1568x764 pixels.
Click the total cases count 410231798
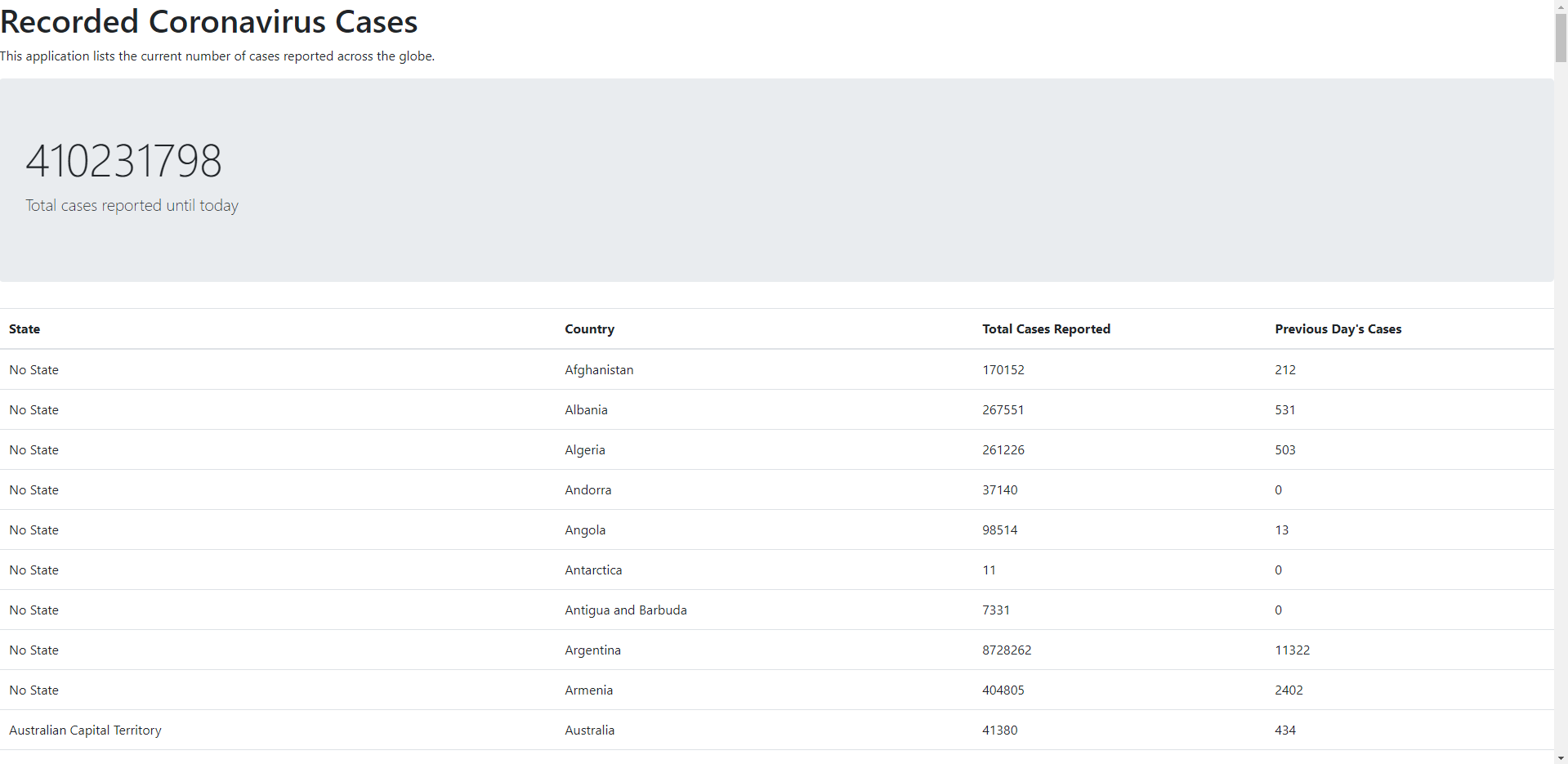coord(123,160)
